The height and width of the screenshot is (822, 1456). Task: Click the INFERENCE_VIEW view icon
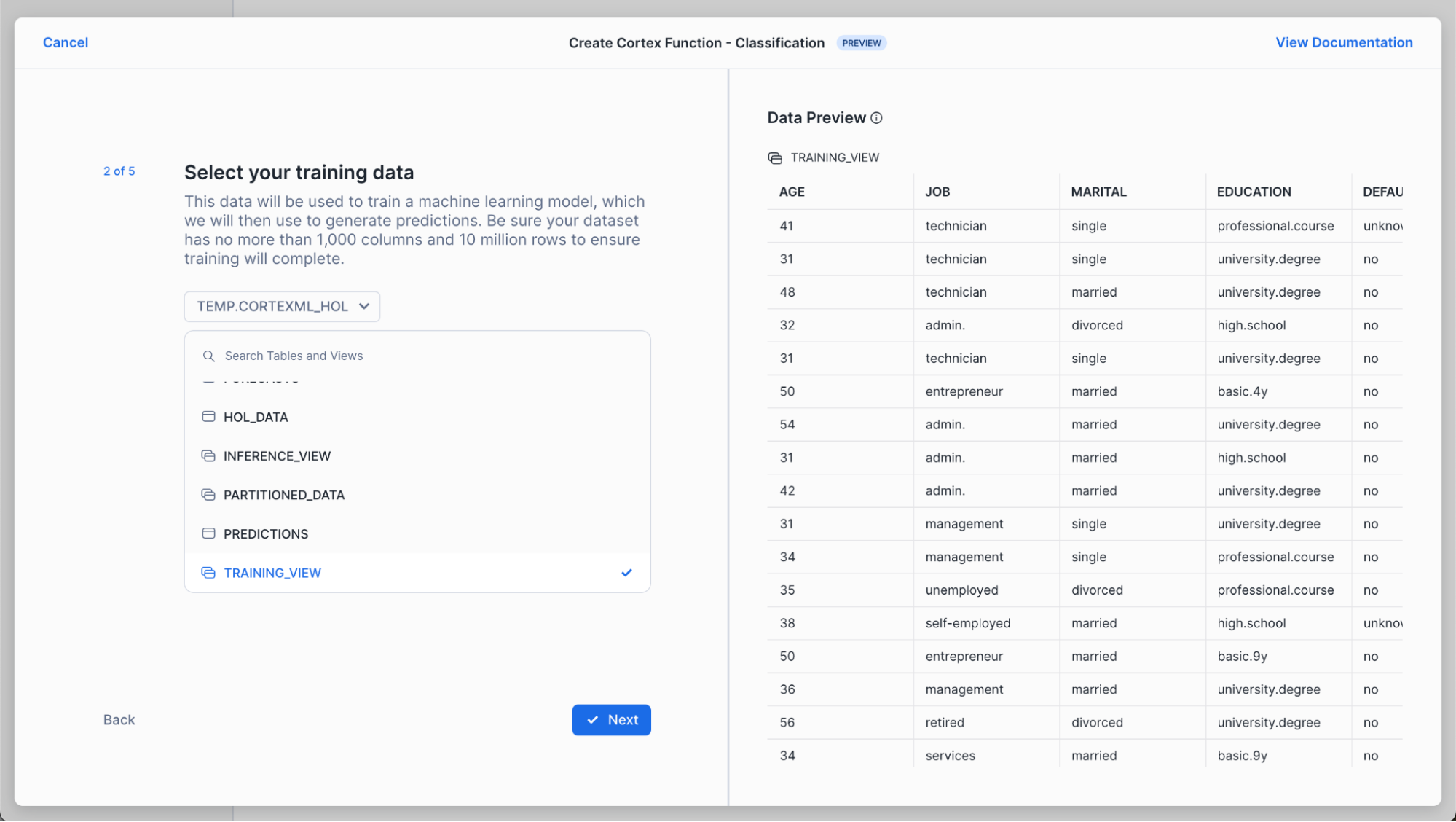click(x=208, y=456)
